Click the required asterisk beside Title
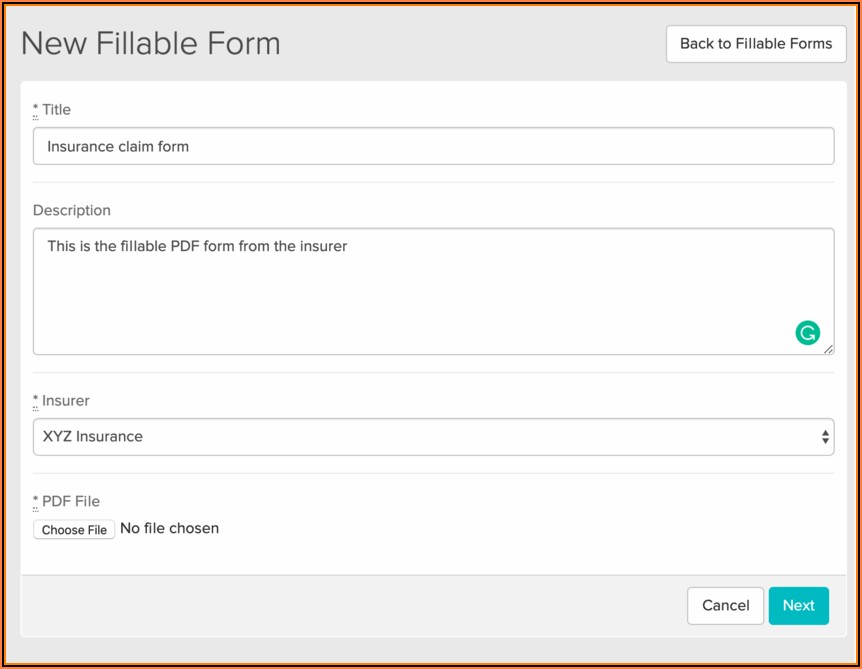 click(x=36, y=110)
